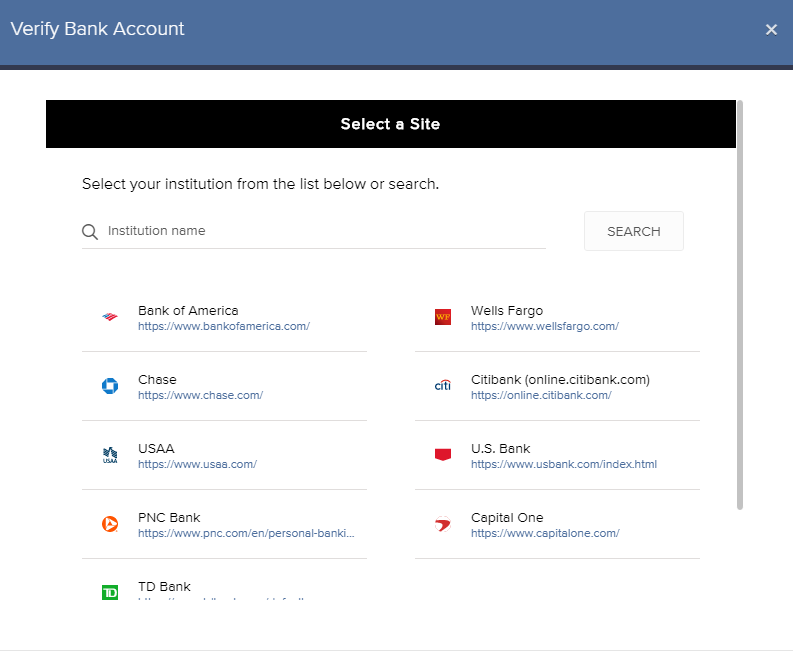
Task: Open the www.capitalone.com link
Action: point(545,533)
